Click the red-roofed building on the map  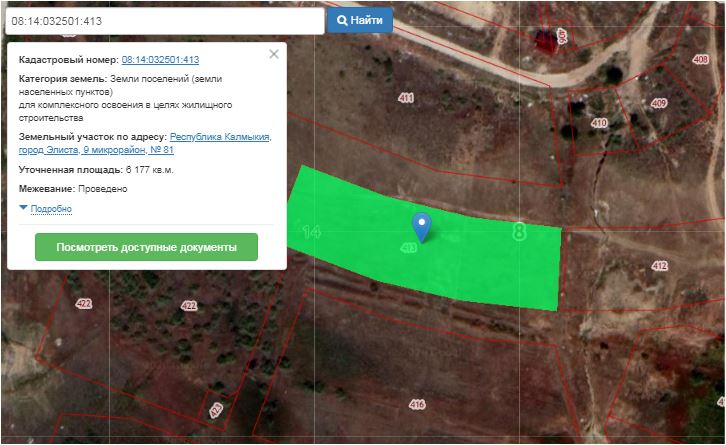pyautogui.click(x=546, y=41)
